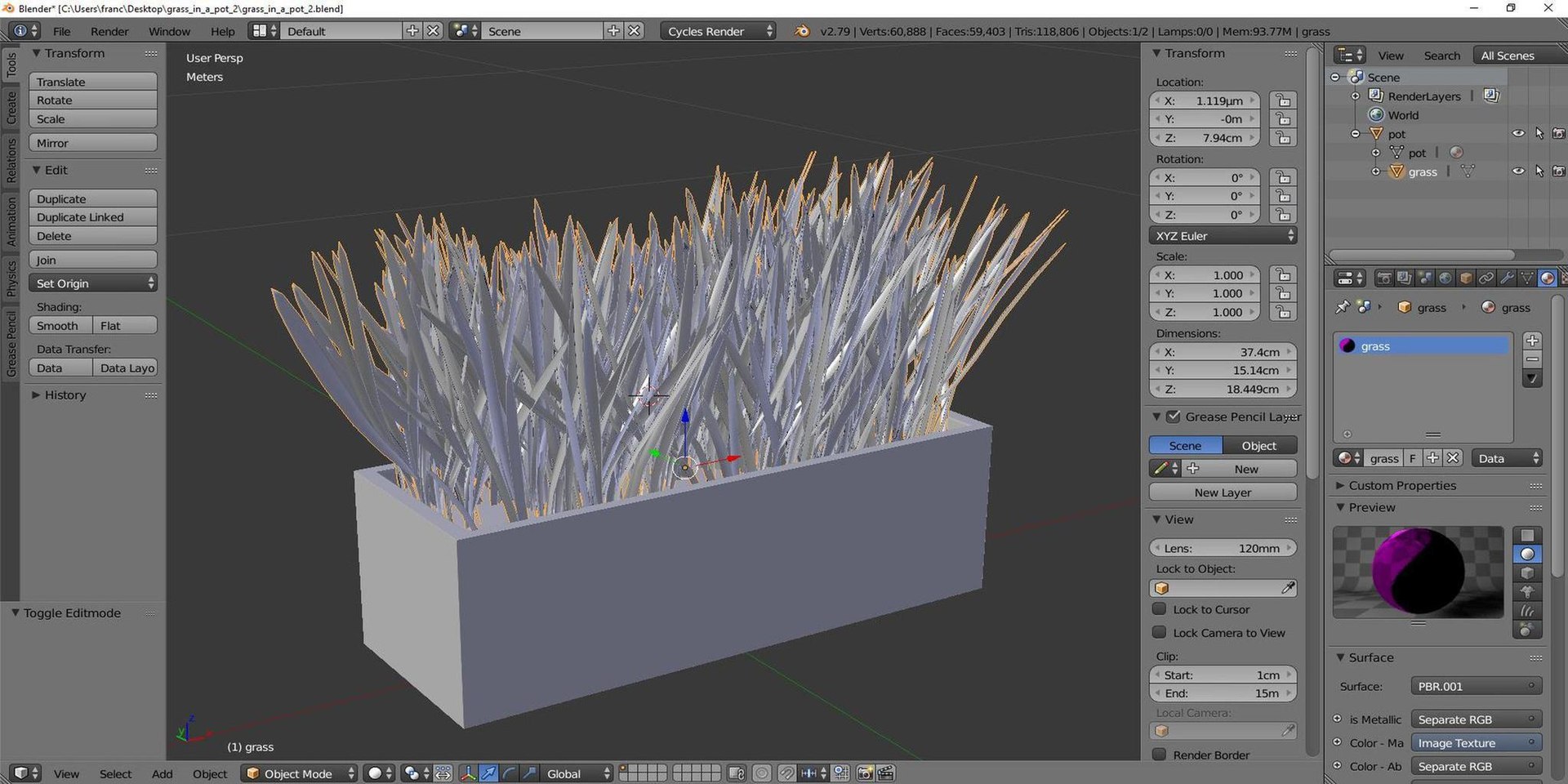The image size is (1568, 784).
Task: Check the Lock Camera to View checkbox
Action: (1159, 632)
